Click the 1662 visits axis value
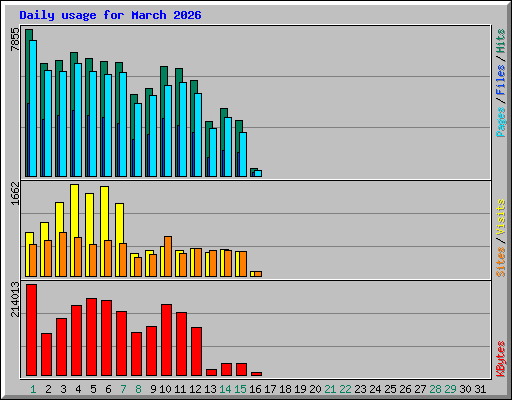 (x=15, y=194)
